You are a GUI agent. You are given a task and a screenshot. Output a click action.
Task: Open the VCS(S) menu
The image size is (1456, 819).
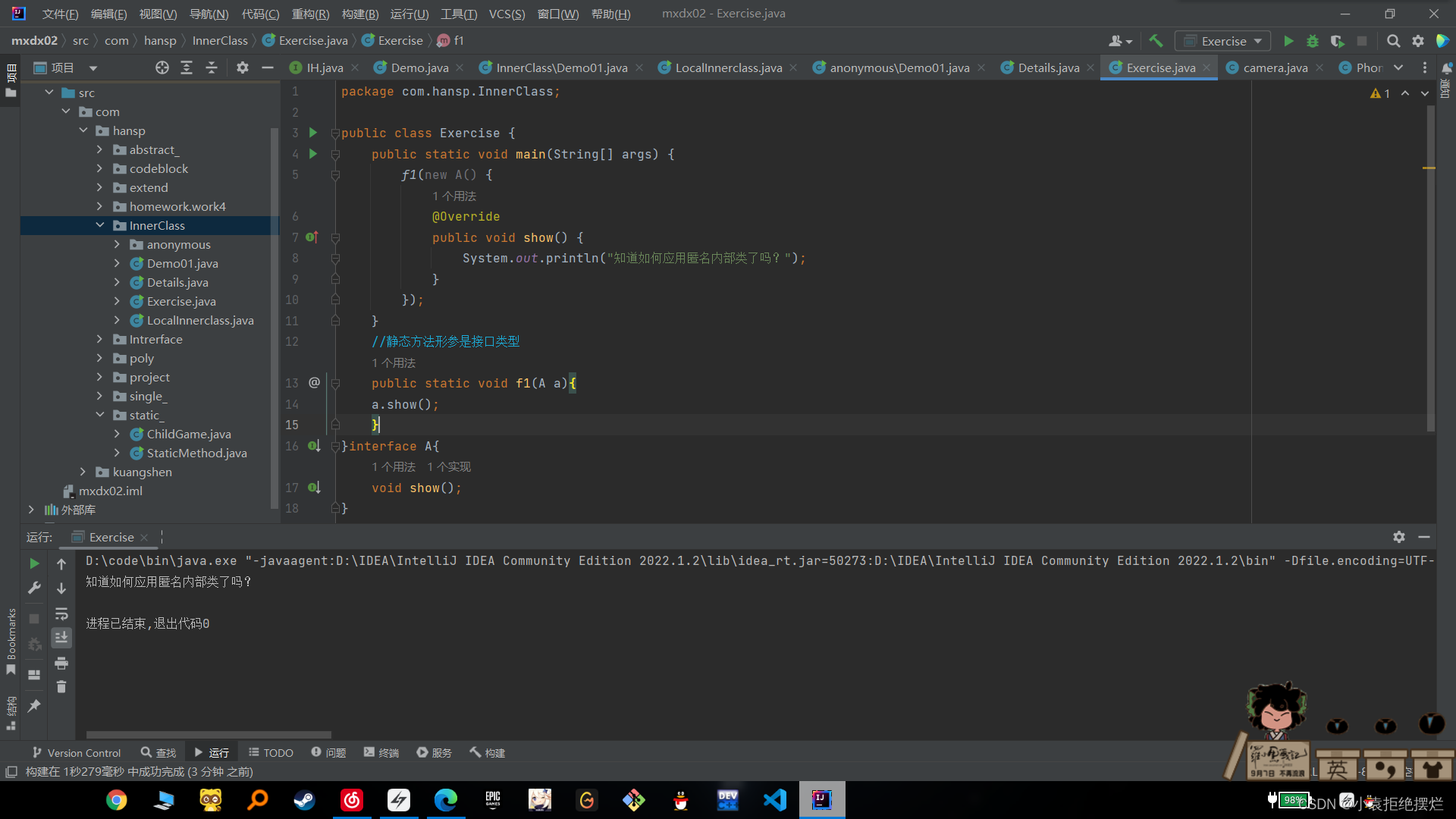(x=507, y=14)
